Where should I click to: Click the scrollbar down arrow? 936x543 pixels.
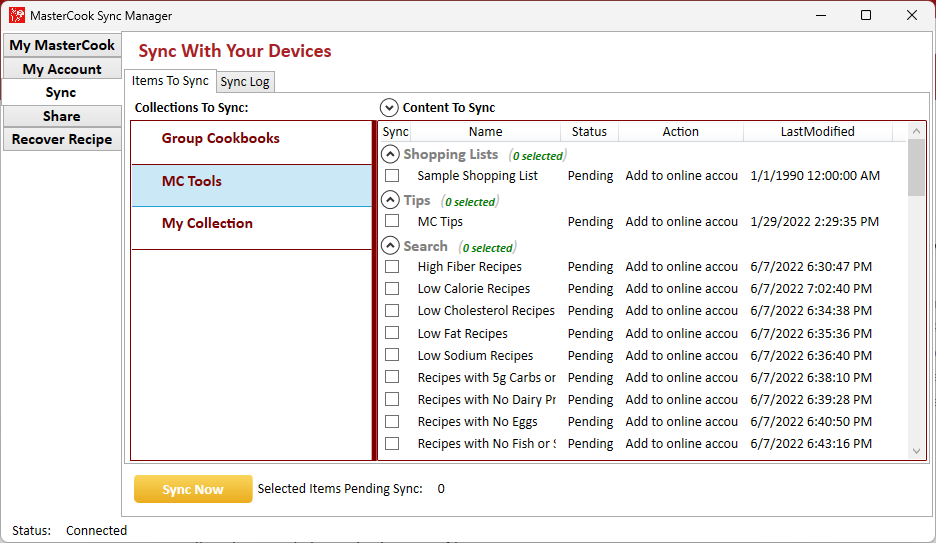click(916, 452)
